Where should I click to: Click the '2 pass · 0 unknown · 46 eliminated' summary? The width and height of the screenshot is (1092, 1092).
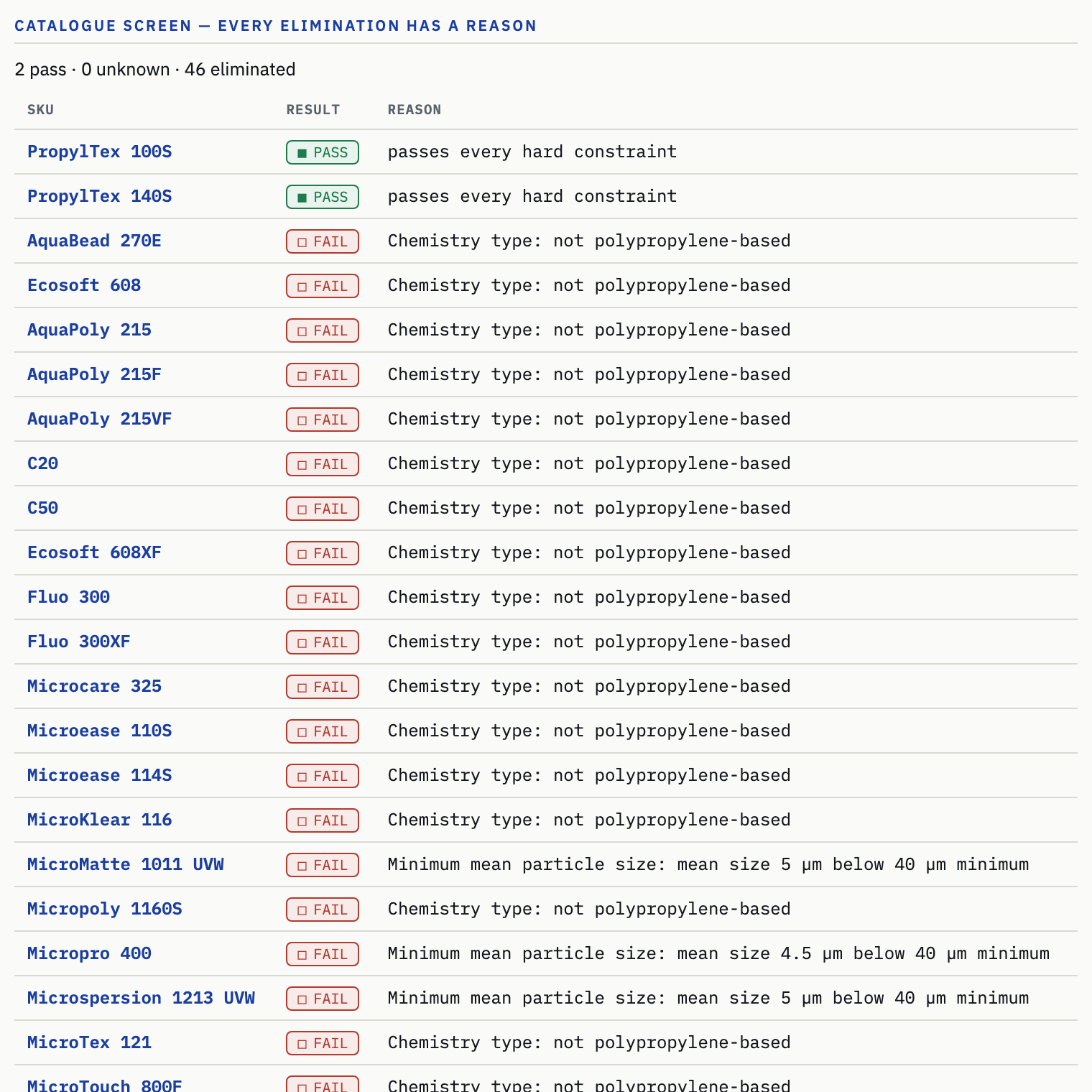pos(155,70)
